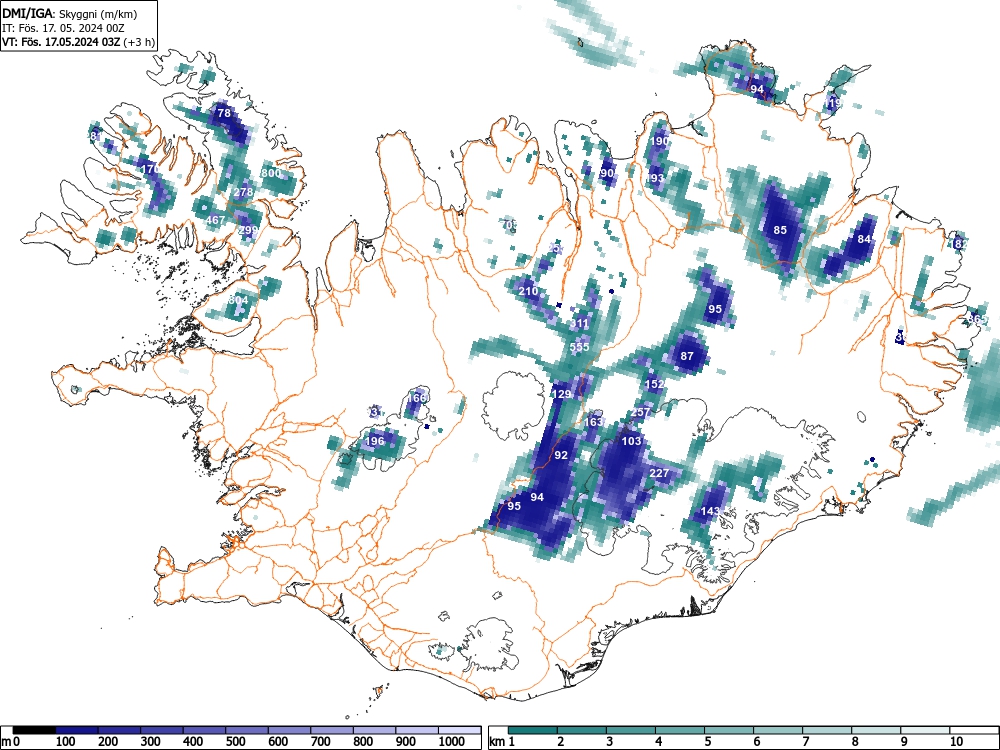Click the '170' visibility value

click(149, 169)
